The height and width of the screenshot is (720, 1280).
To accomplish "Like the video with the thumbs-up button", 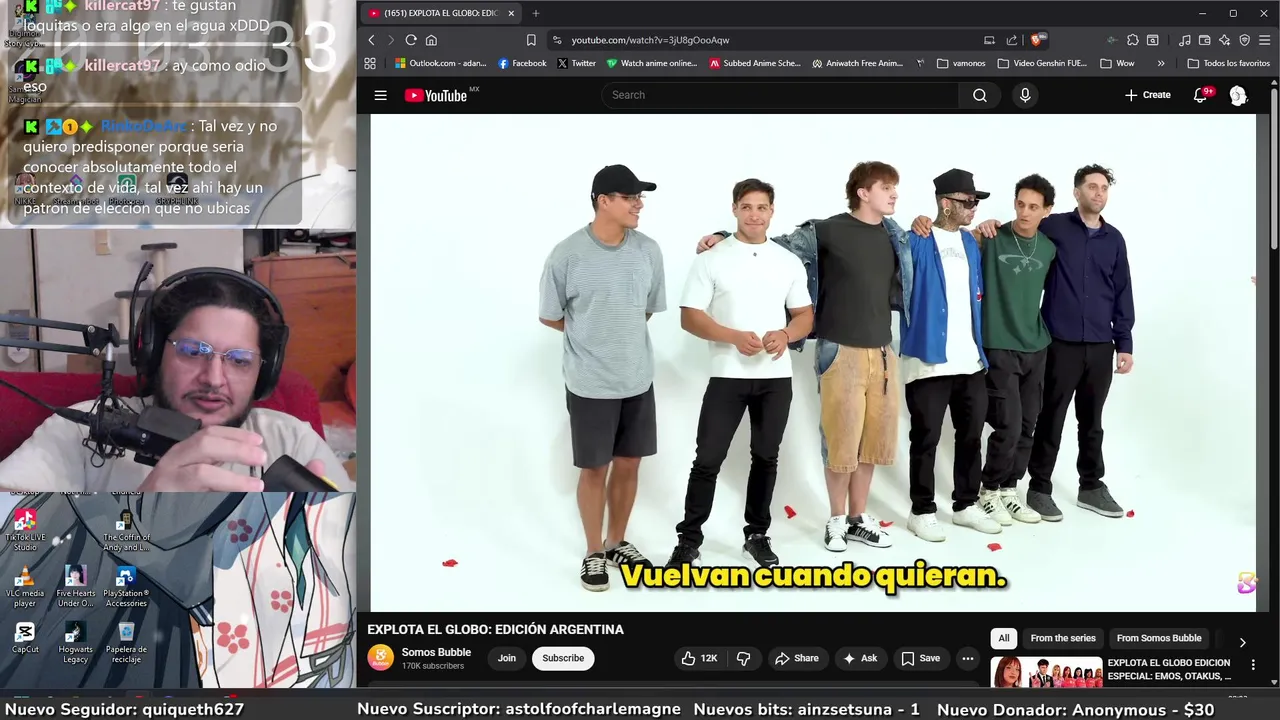I will (x=699, y=658).
